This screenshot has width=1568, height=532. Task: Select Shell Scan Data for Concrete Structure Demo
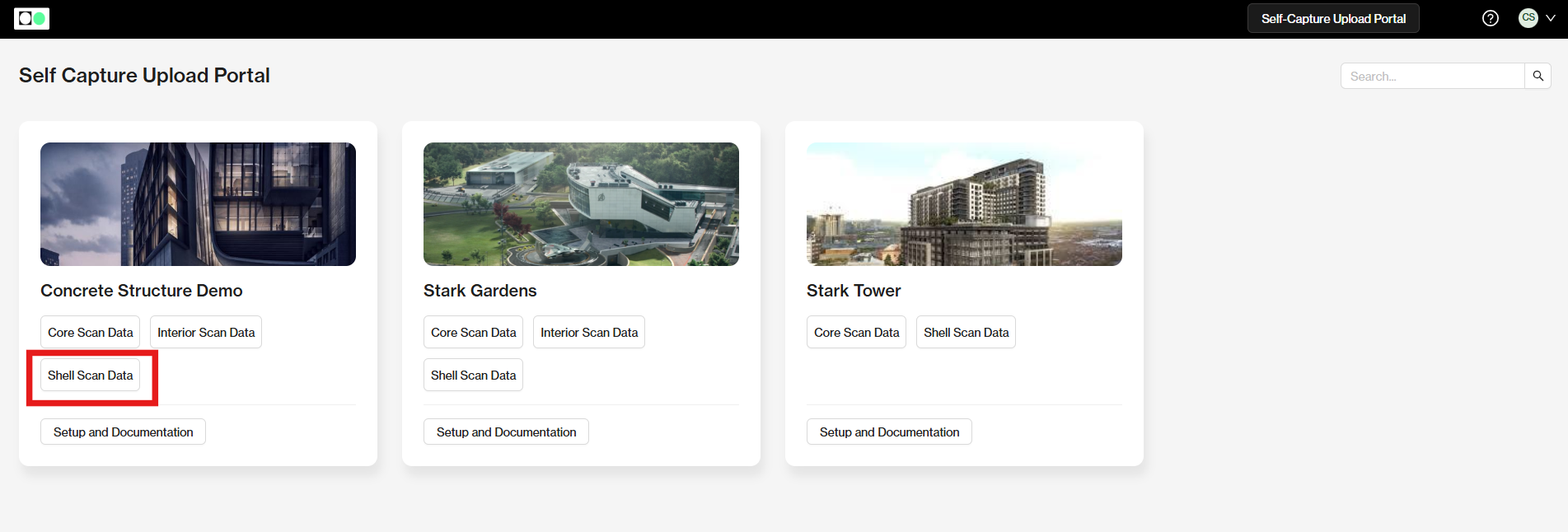point(90,375)
